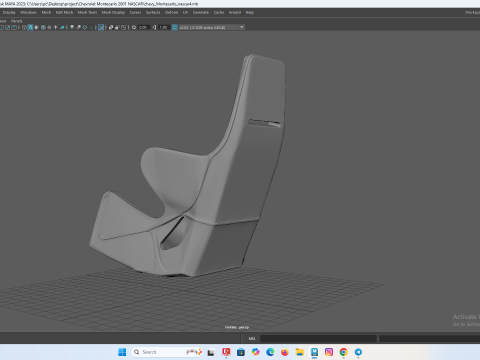480x360 pixels.
Task: Click the exposure control icon beside 0.00
Action: point(134,27)
